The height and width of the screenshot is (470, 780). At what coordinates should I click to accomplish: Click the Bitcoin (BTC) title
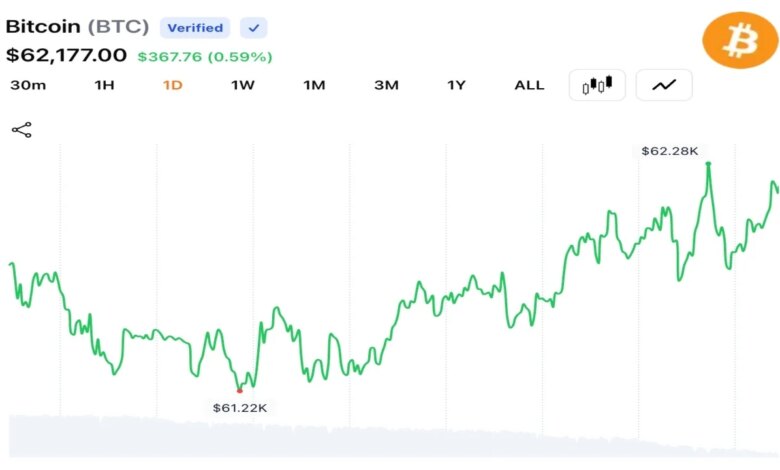click(77, 26)
